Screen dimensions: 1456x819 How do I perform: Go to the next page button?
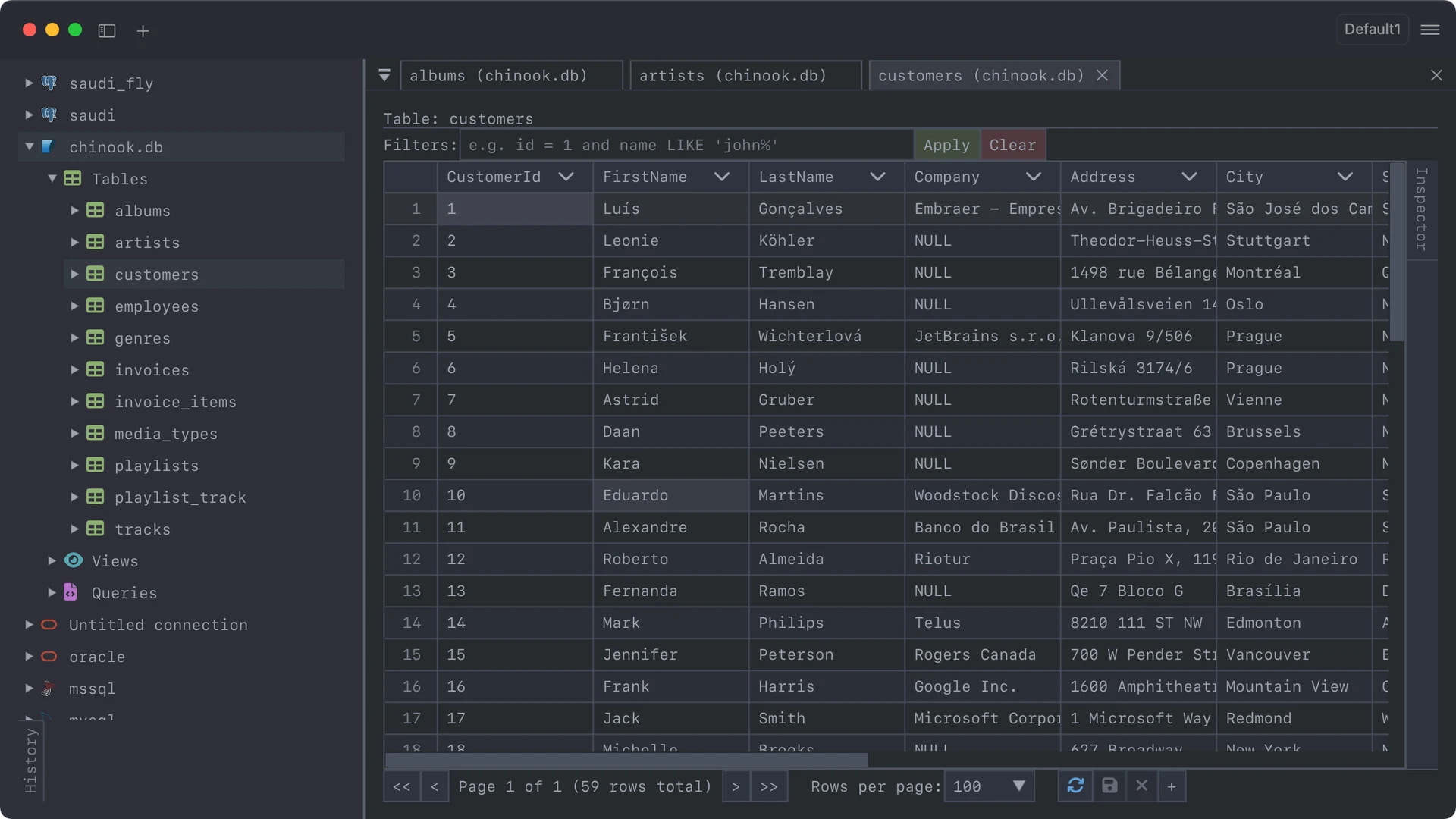coord(736,786)
